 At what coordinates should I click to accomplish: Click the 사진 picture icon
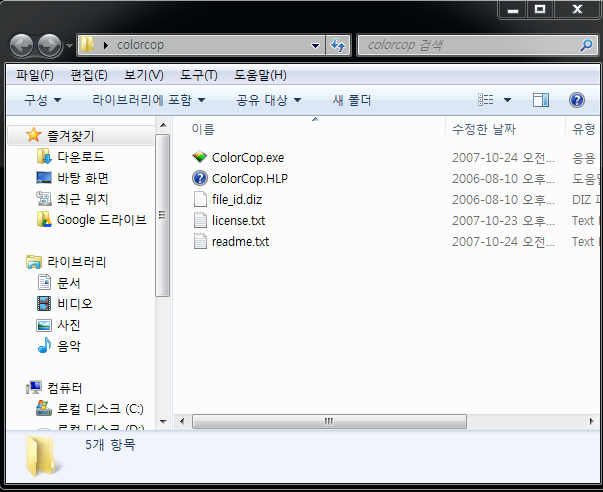(x=44, y=325)
